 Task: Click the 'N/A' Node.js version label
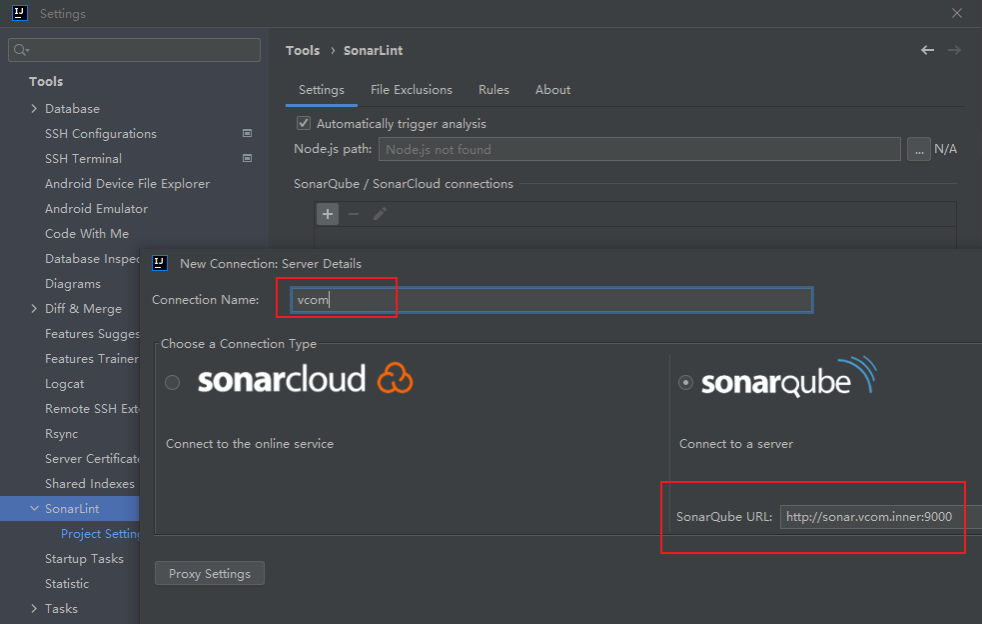click(946, 148)
